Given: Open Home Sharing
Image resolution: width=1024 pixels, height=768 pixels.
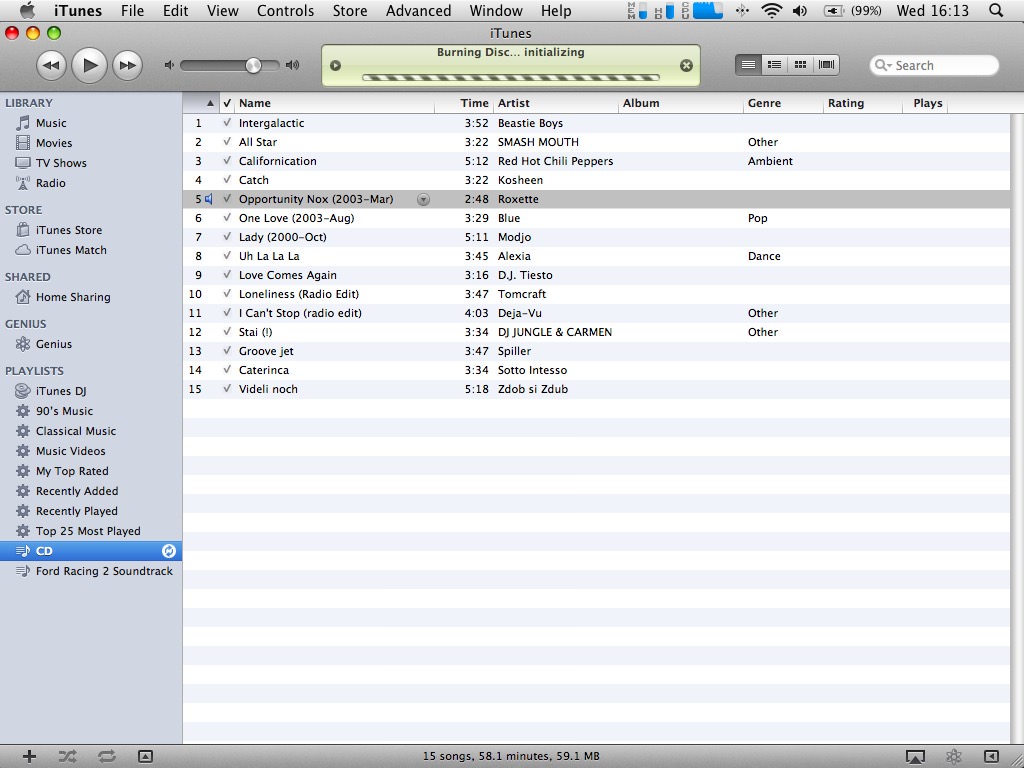Looking at the screenshot, I should point(73,297).
